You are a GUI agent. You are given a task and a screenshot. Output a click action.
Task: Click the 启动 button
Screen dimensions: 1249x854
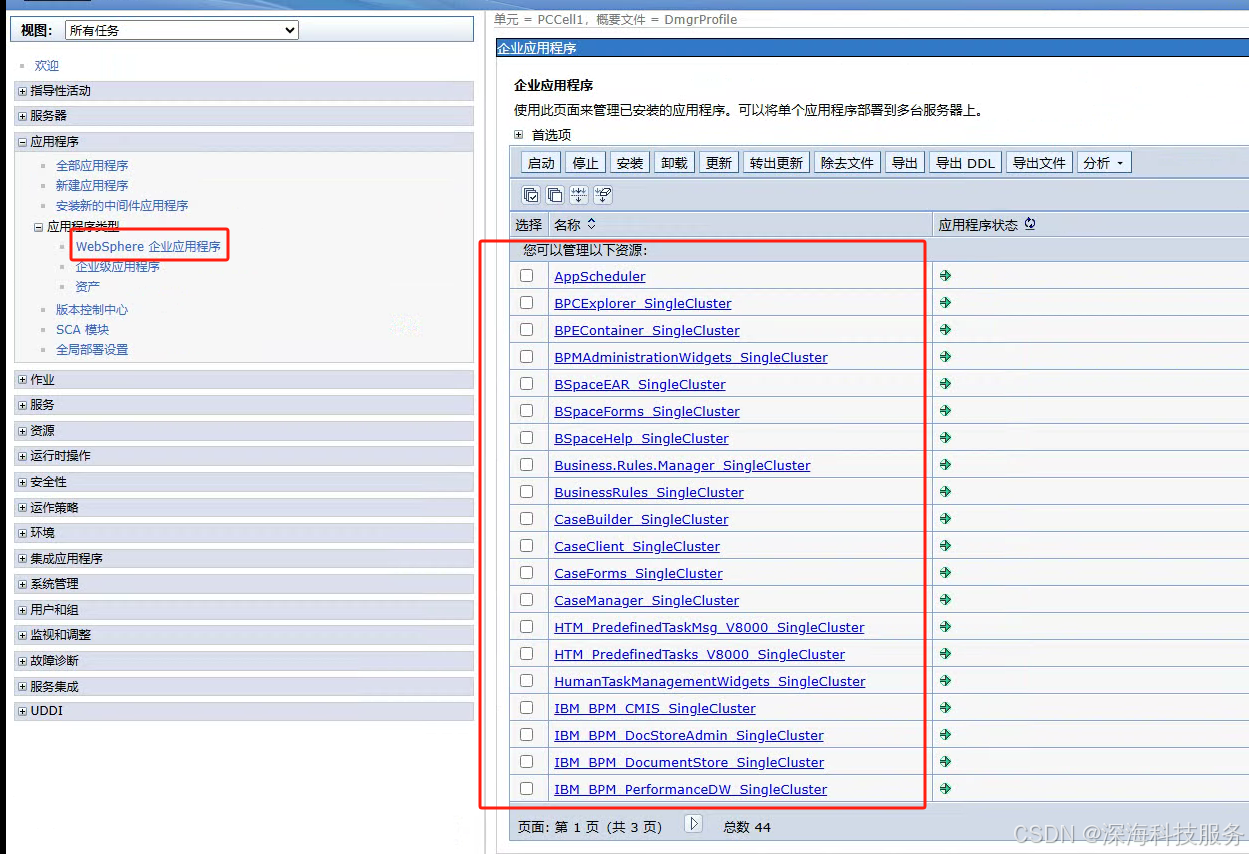541,163
